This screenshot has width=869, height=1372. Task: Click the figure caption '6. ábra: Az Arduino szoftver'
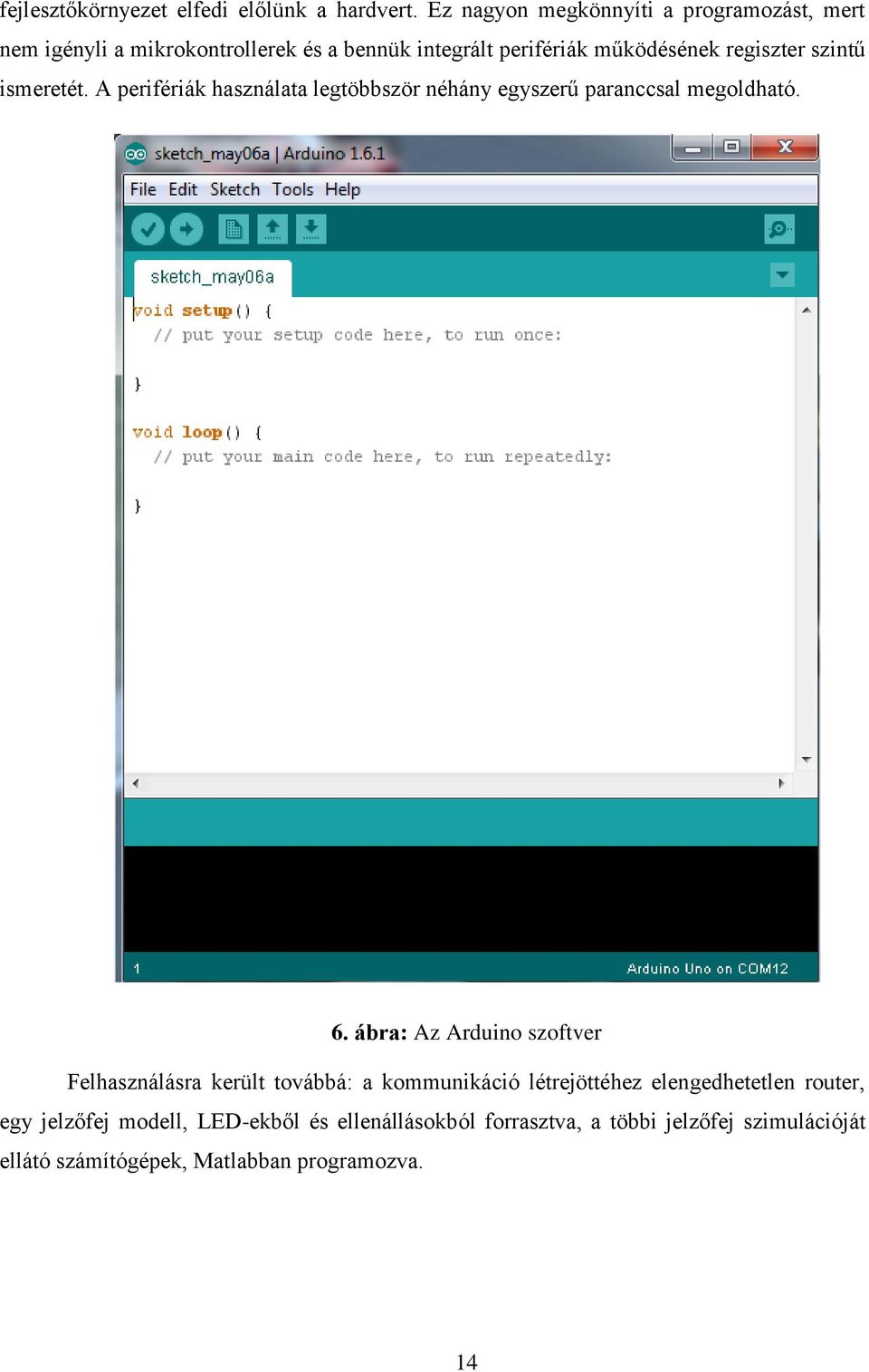point(466,1032)
